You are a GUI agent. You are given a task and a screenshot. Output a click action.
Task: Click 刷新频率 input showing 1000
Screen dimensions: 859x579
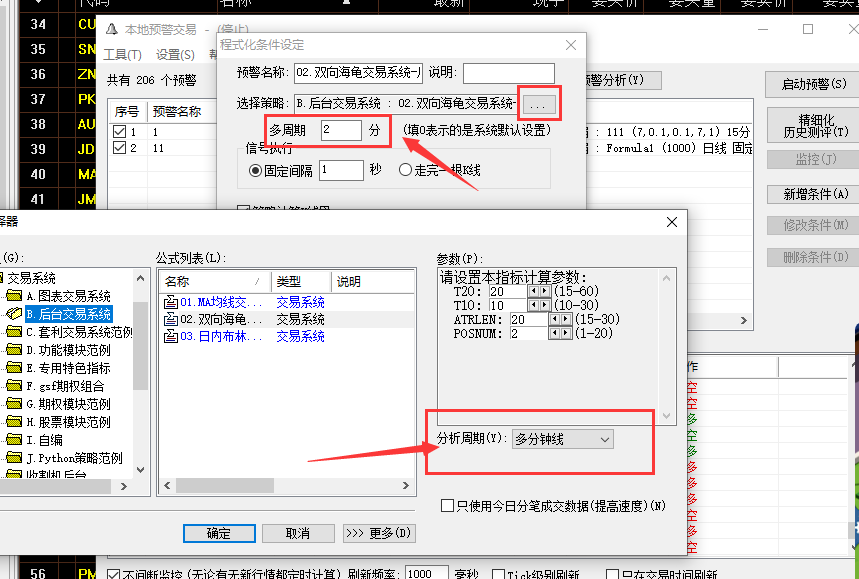[427, 573]
